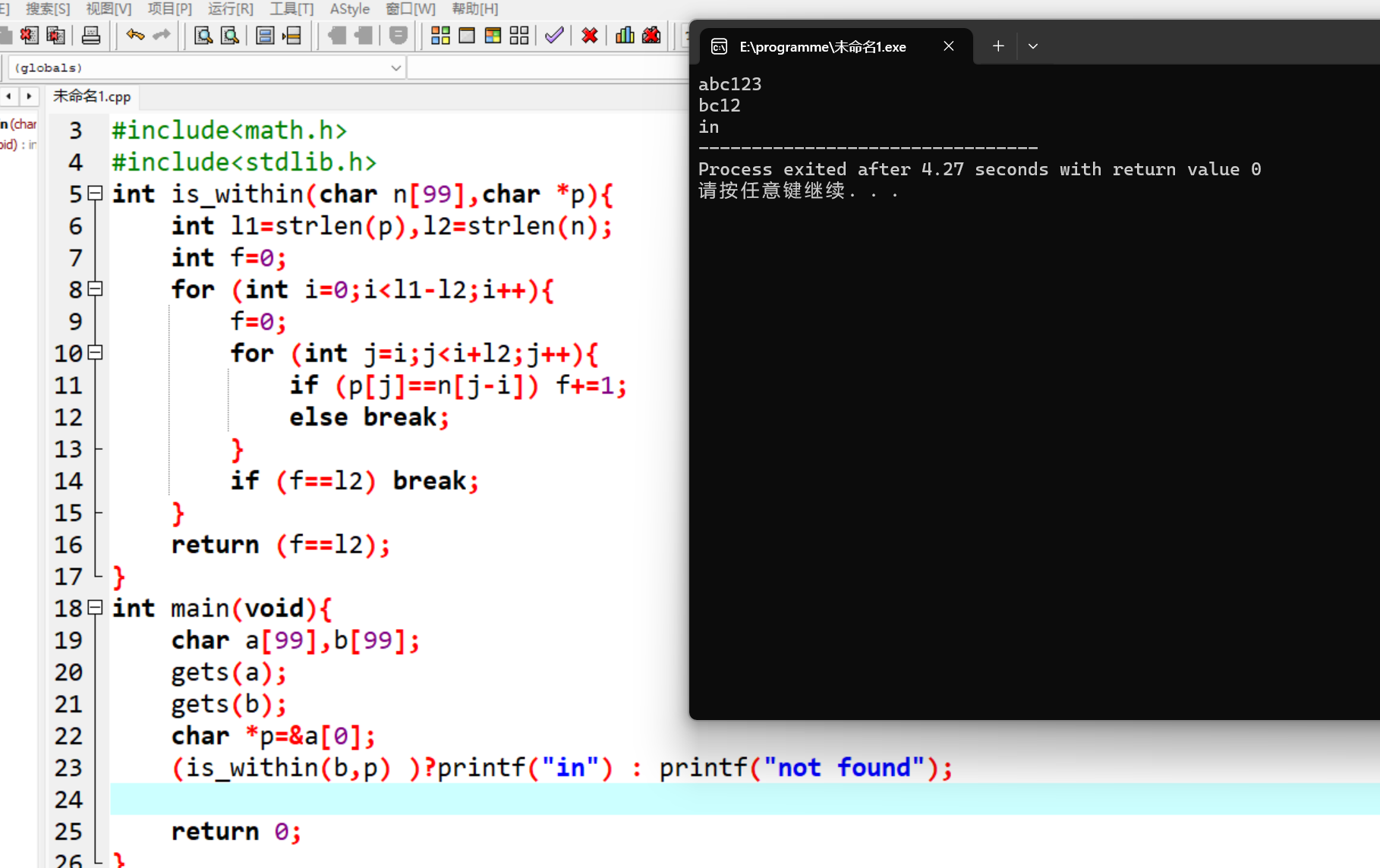Open the 工具[T] menu
This screenshot has height=868, width=1380.
(291, 8)
